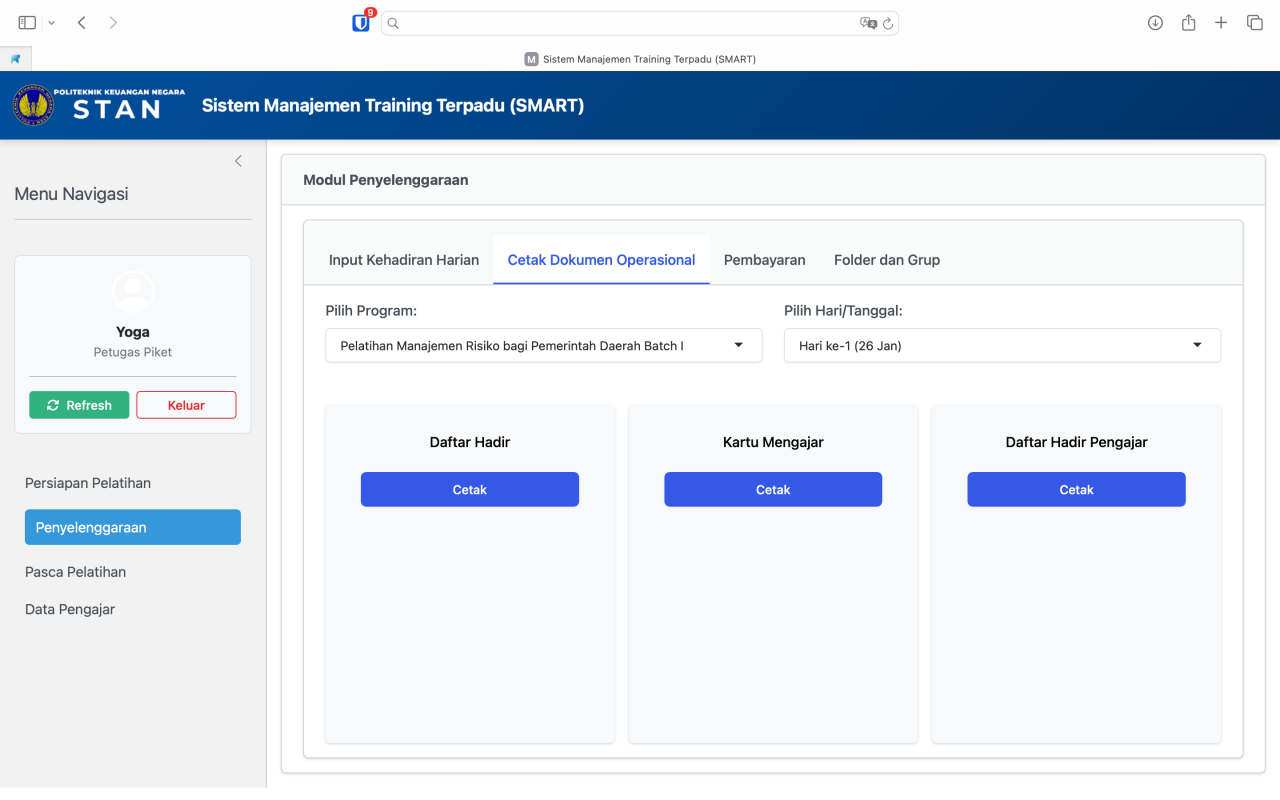Screen dimensions: 1280x800
Task: Open the Pembayaran tab
Action: coord(764,260)
